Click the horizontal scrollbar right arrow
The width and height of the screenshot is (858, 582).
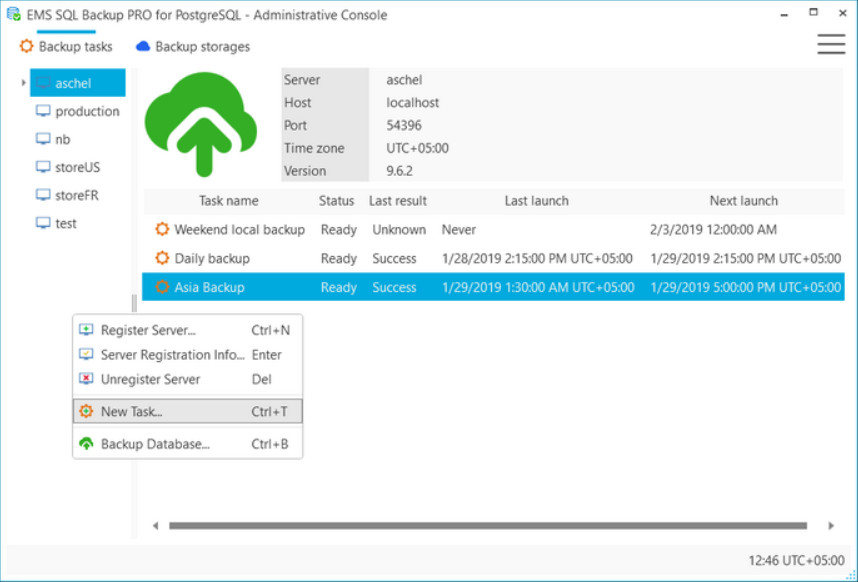tap(831, 526)
